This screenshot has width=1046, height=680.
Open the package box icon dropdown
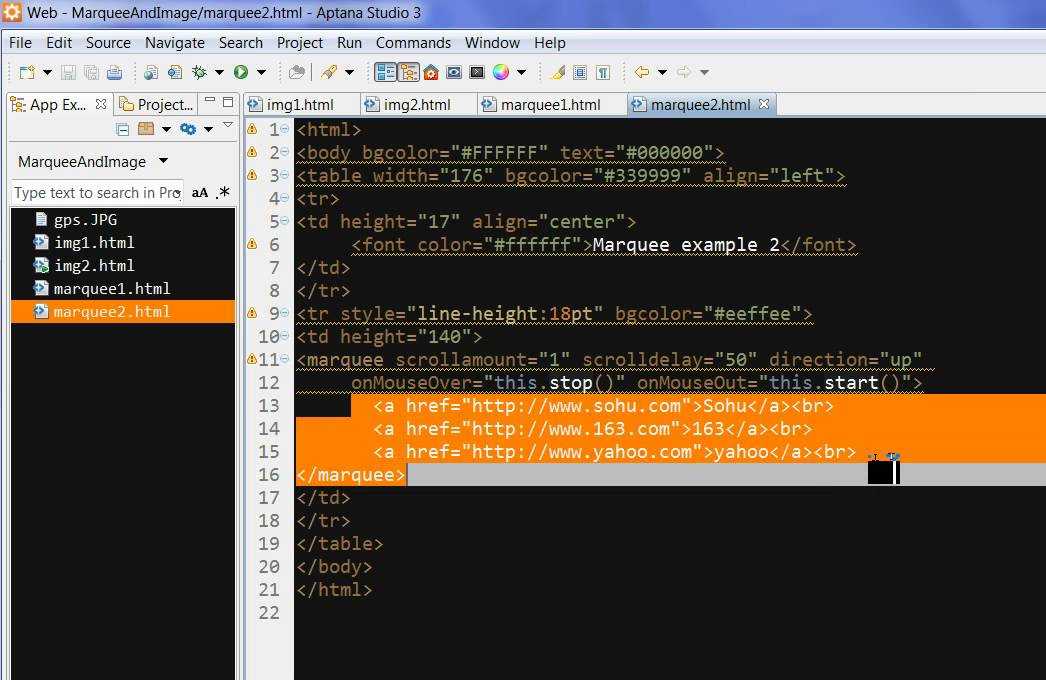pos(166,129)
